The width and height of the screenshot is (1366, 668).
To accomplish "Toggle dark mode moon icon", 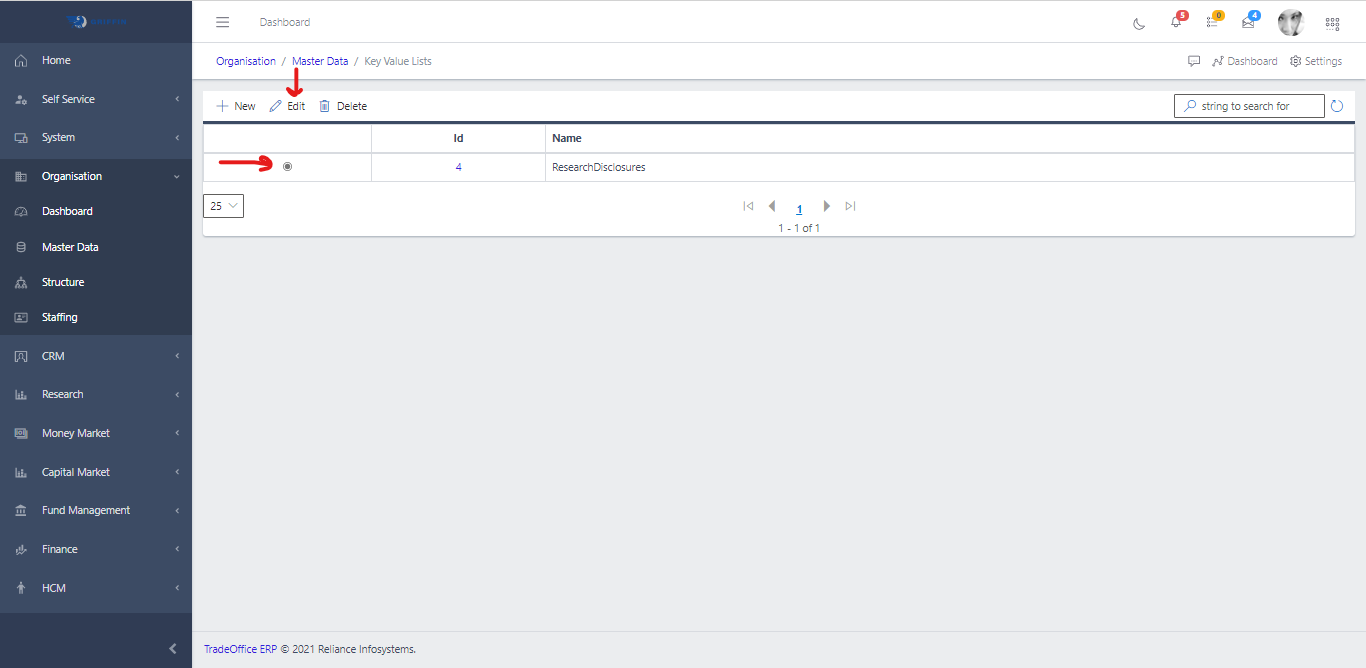I will click(x=1139, y=23).
